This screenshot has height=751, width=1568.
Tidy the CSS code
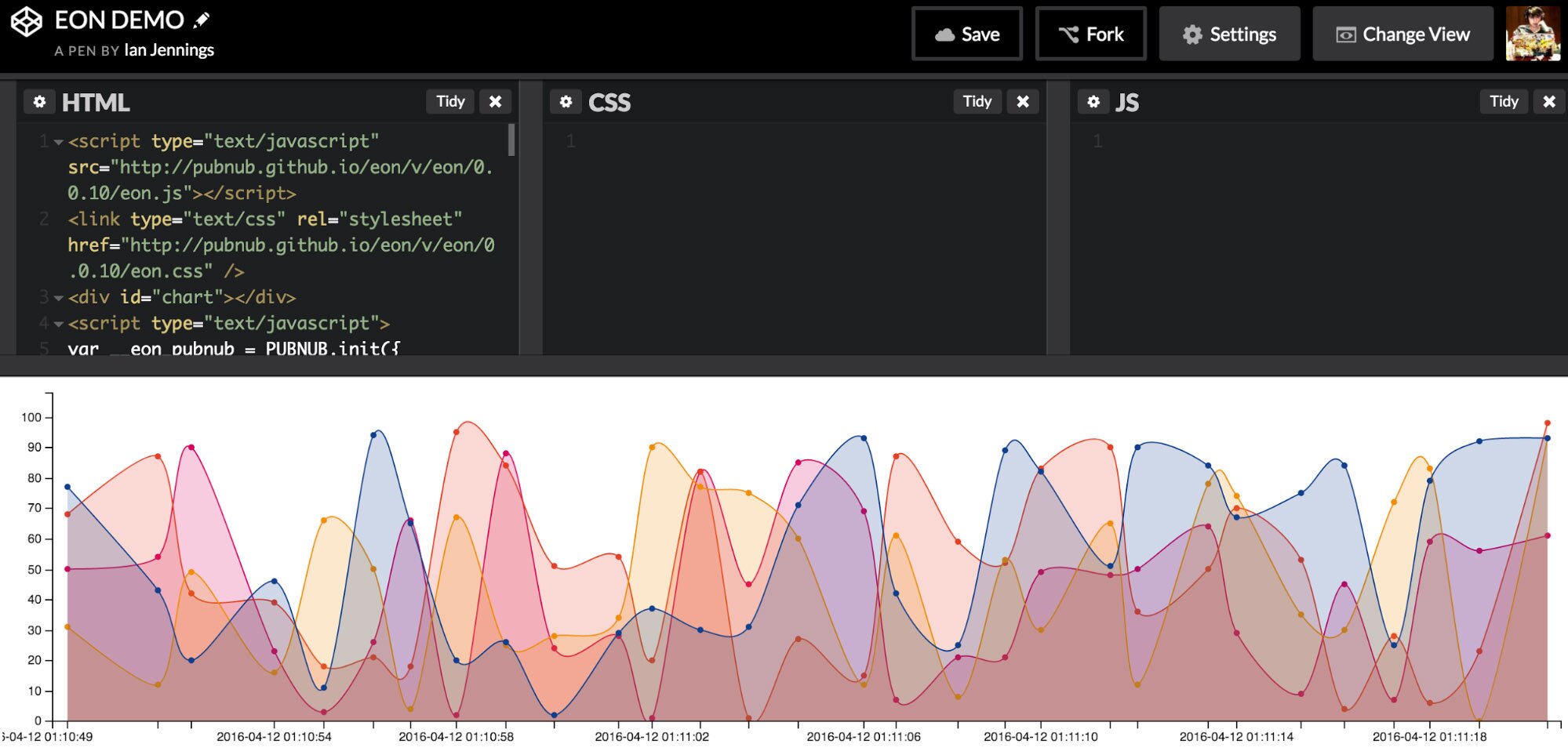click(x=977, y=102)
